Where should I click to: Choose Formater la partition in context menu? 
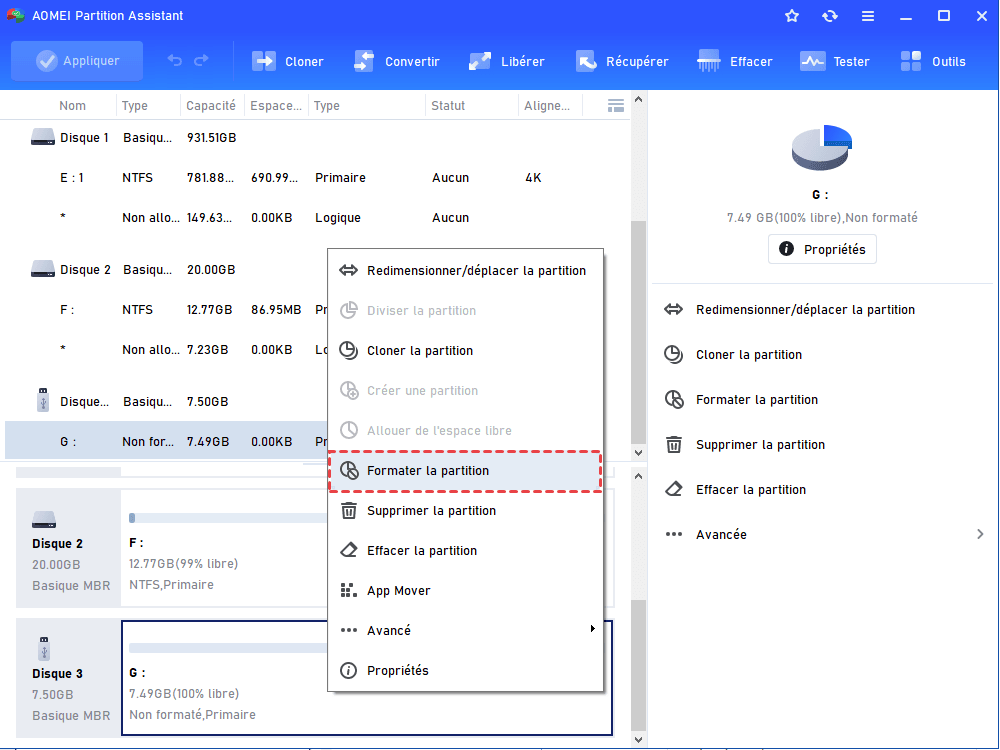pyautogui.click(x=466, y=471)
